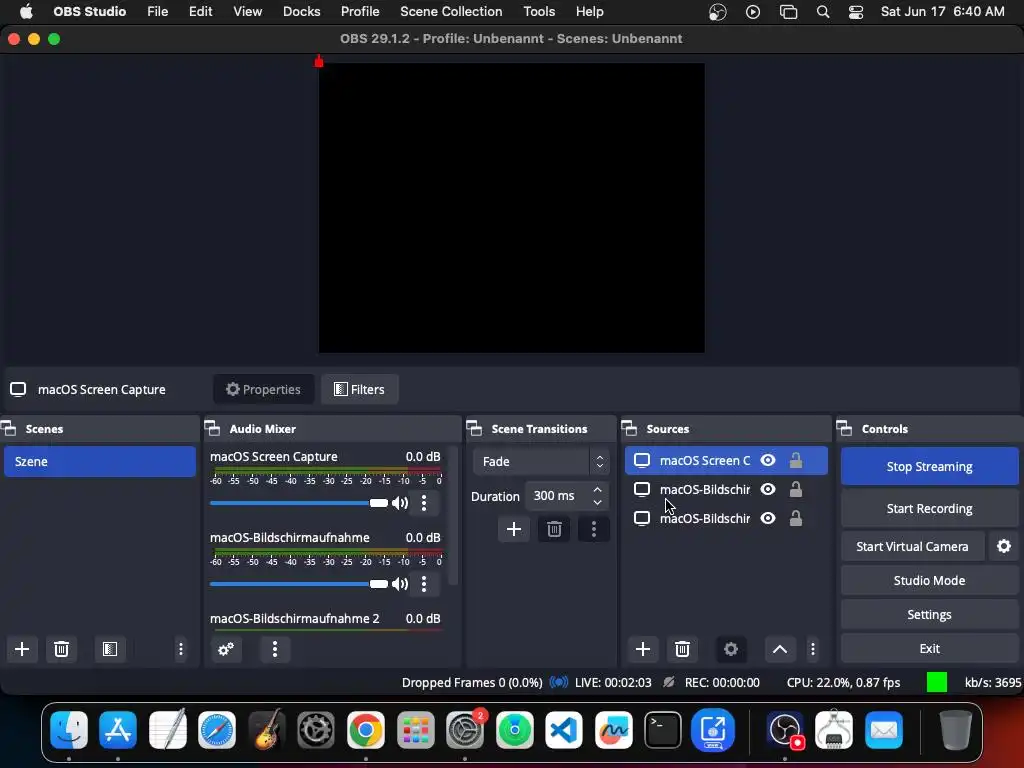Open the Docks menu

302,12
